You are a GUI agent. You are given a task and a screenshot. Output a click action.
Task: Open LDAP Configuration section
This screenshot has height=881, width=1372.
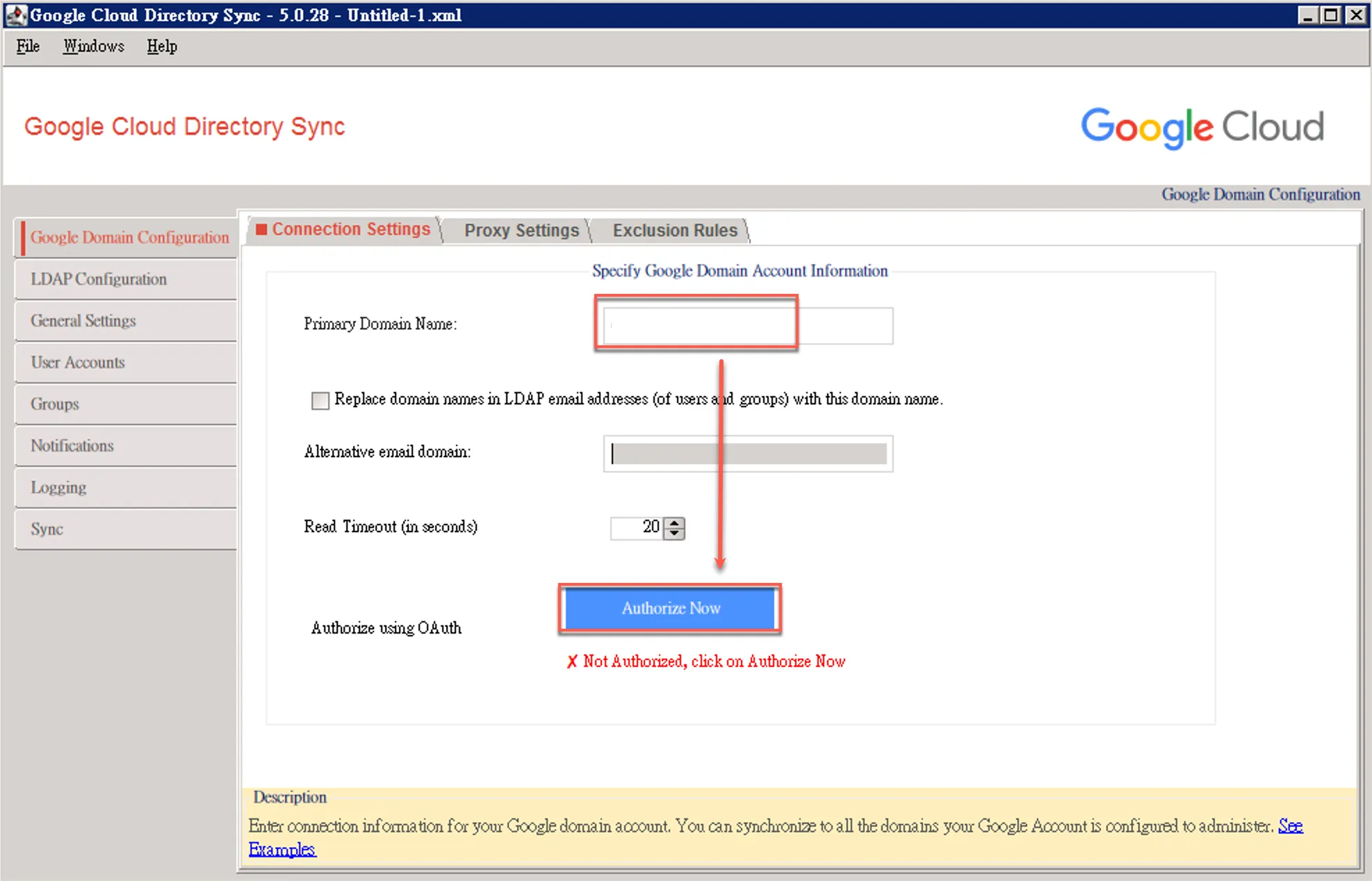(x=126, y=279)
